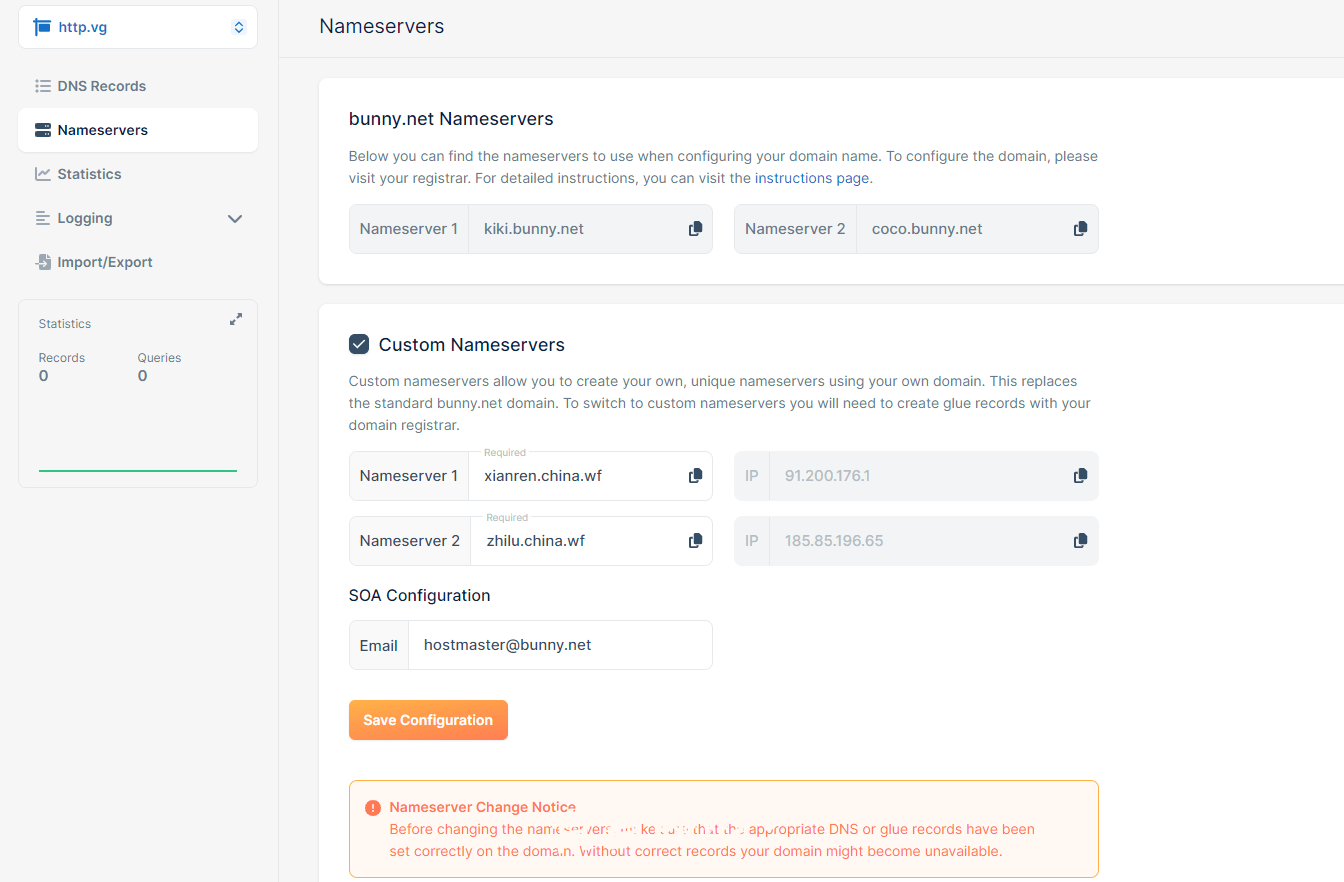
Task: Copy the IP address 185.85.196.65
Action: pos(1080,541)
